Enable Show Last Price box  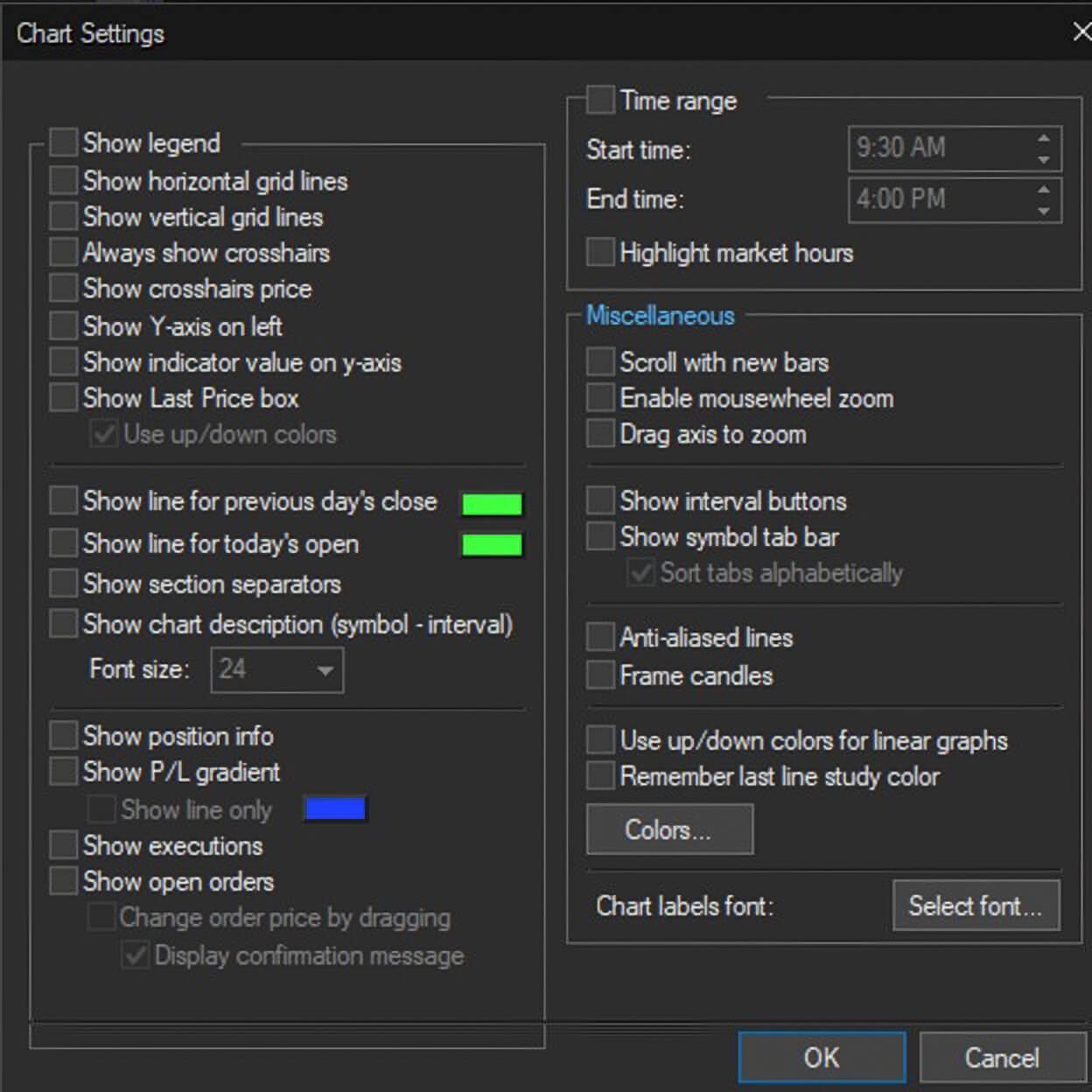(x=63, y=397)
